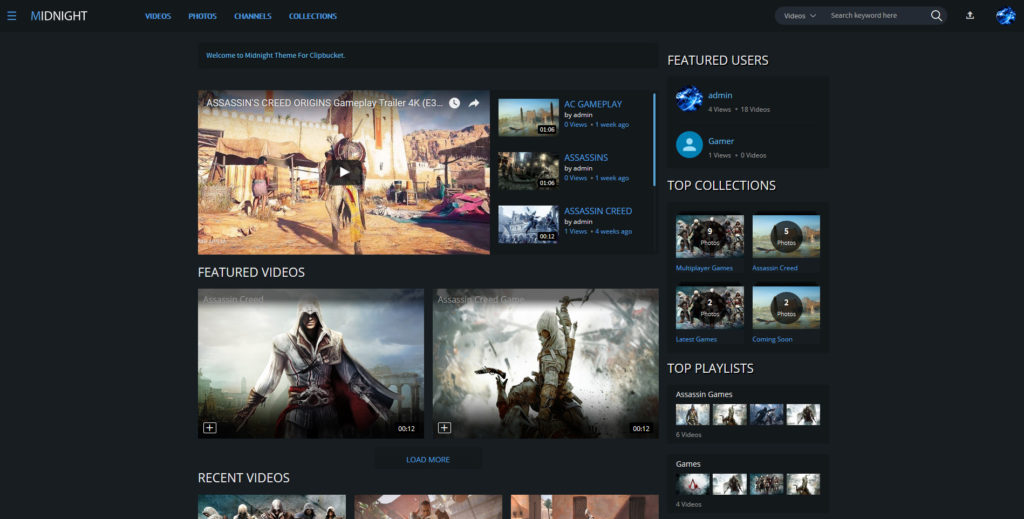1024x519 pixels.
Task: Open the Gamer featured user avatar
Action: 689,145
